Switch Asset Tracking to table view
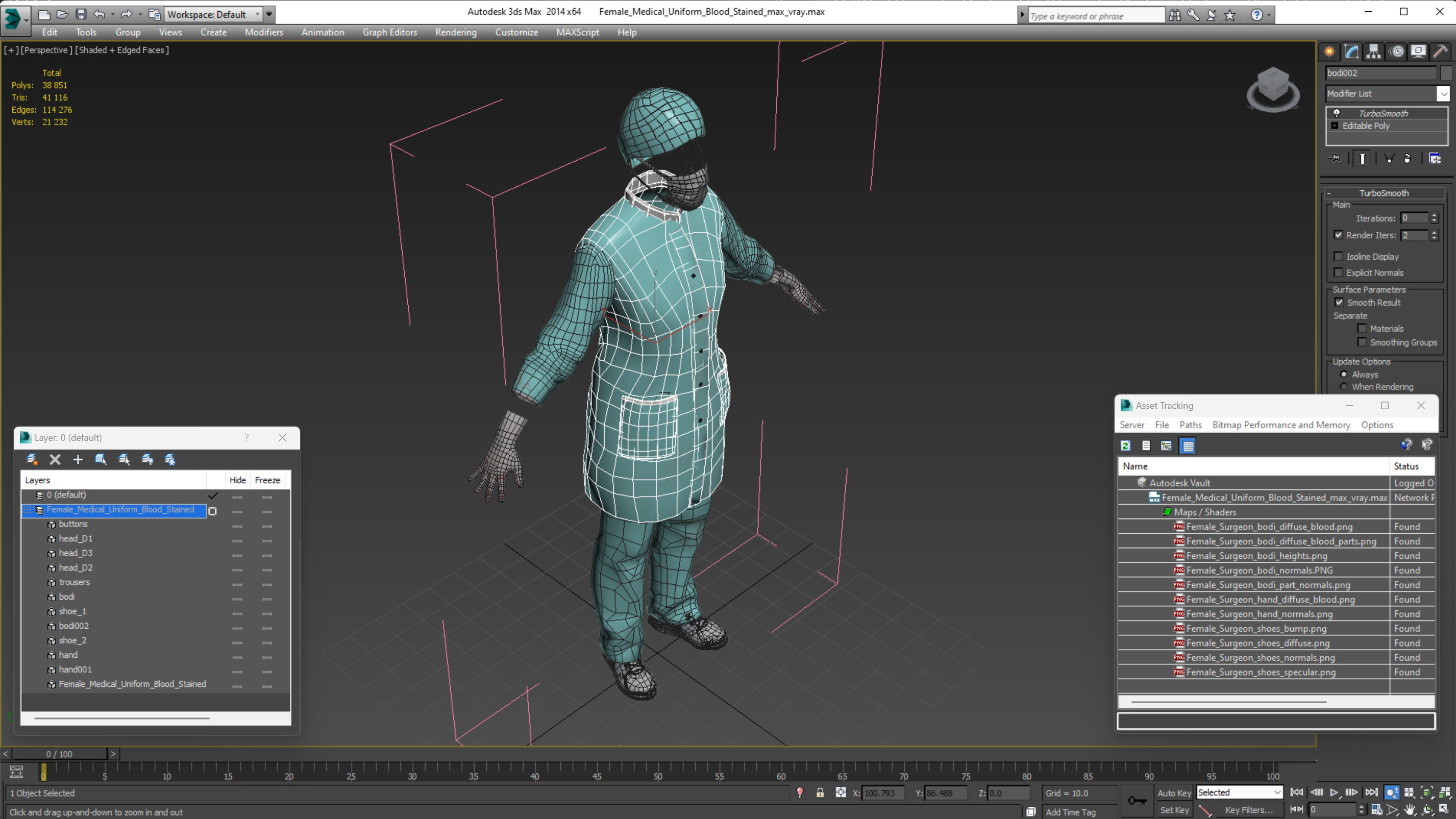The height and width of the screenshot is (819, 1456). [x=1188, y=446]
